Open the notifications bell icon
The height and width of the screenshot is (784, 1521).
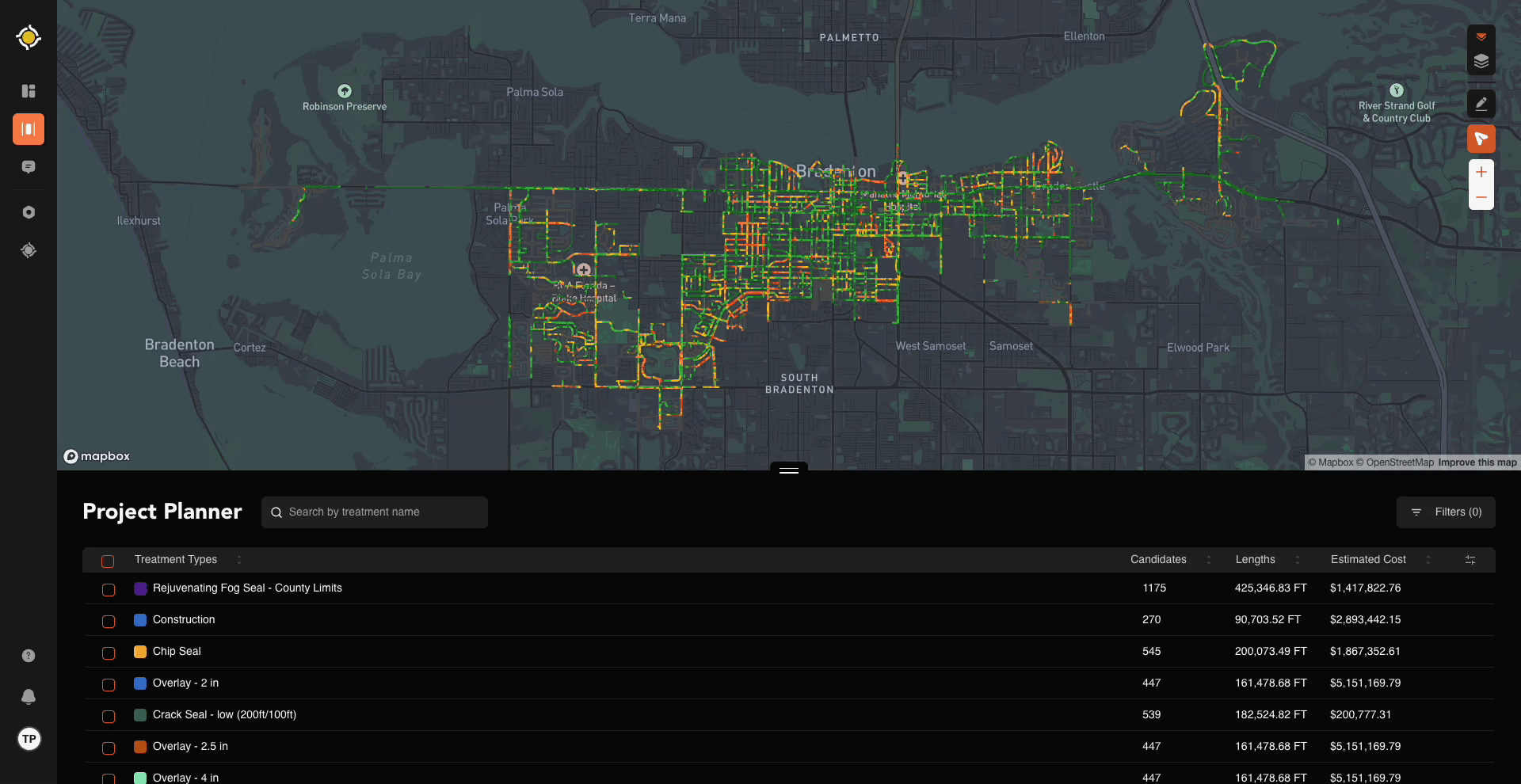tap(29, 696)
